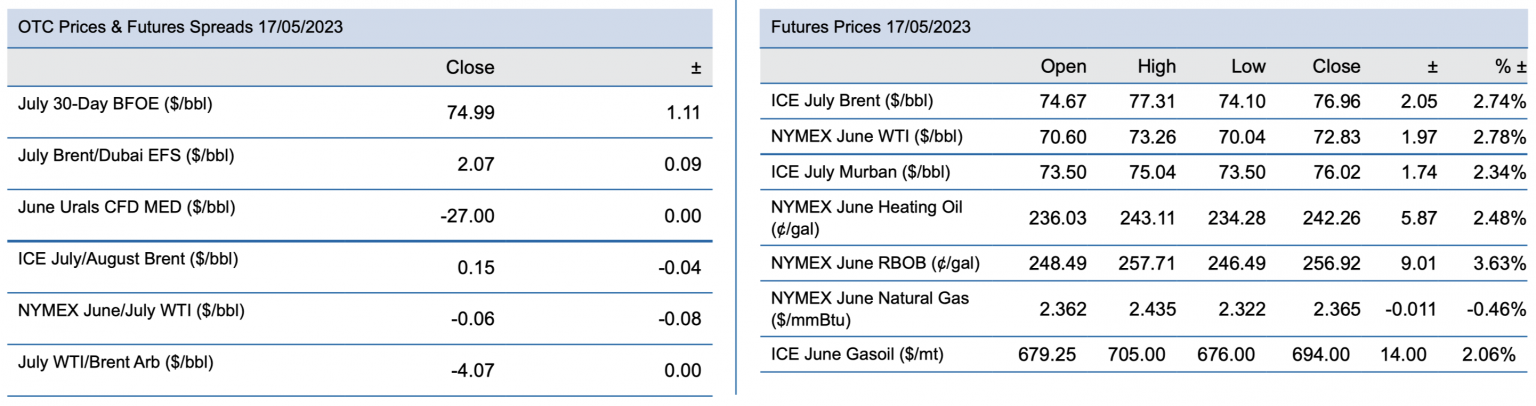The height and width of the screenshot is (406, 1536).
Task: Select ICE July Brent row label
Action: coord(853,100)
